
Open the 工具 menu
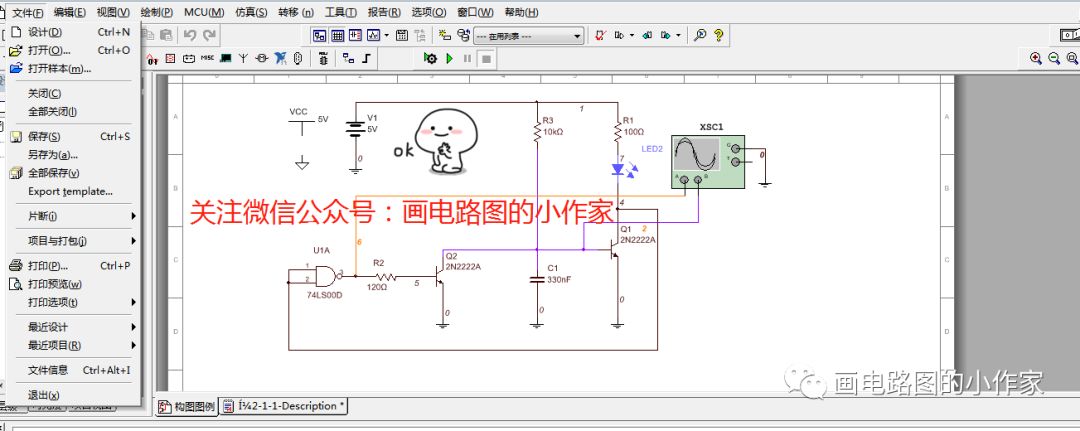pyautogui.click(x=340, y=12)
